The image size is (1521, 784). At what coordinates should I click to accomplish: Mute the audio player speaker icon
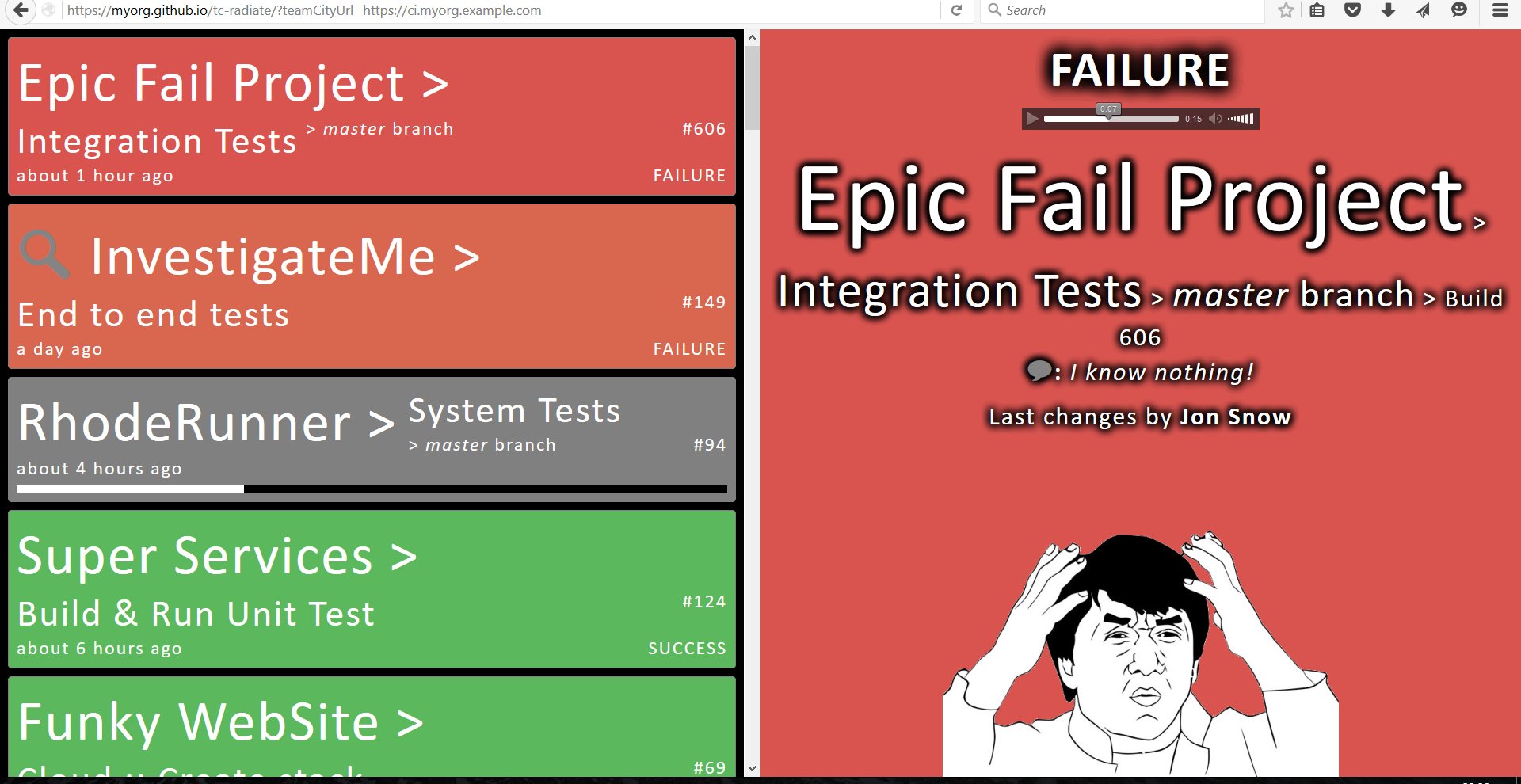[1215, 119]
